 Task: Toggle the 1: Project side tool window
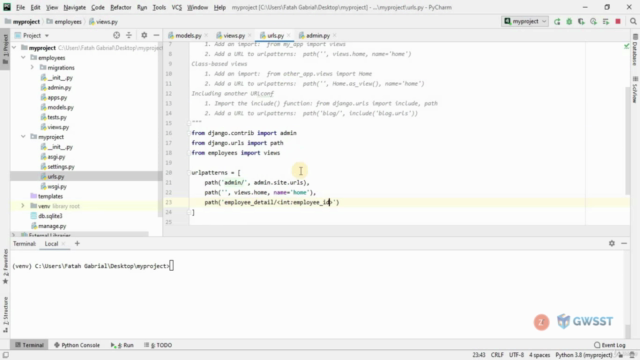(x=5, y=49)
